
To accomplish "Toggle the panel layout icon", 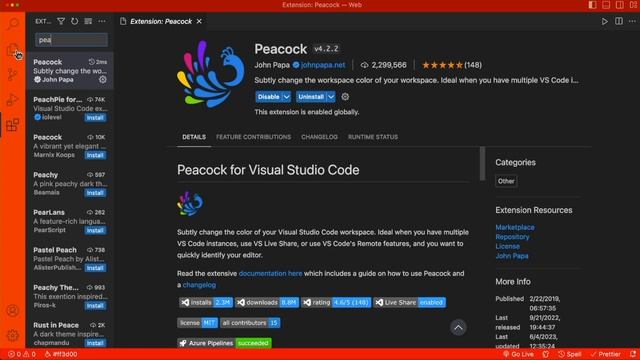I will [606, 5].
